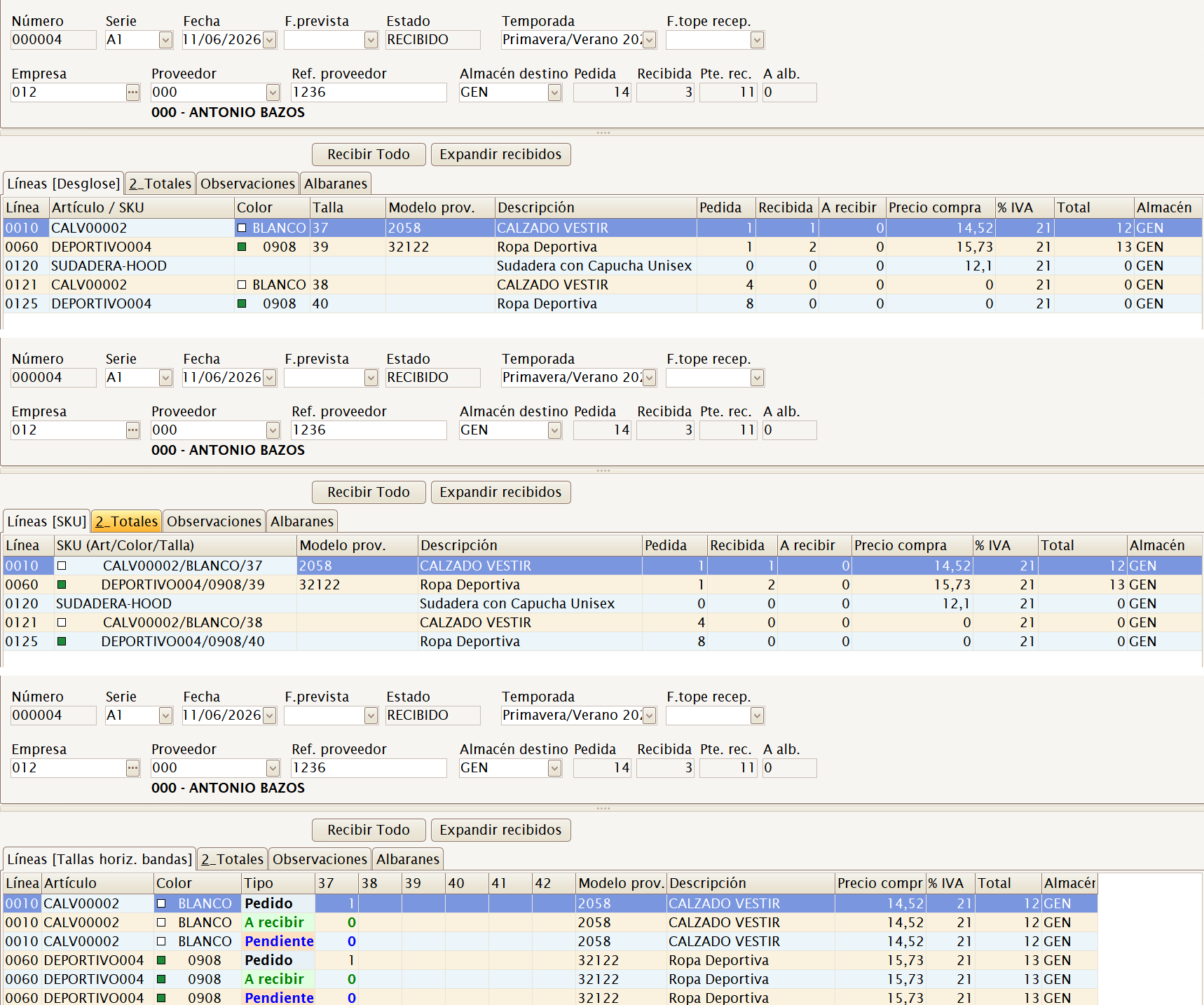
Task: Click Recibir Todo above Tallas horiz. bandas tab
Action: point(369,830)
